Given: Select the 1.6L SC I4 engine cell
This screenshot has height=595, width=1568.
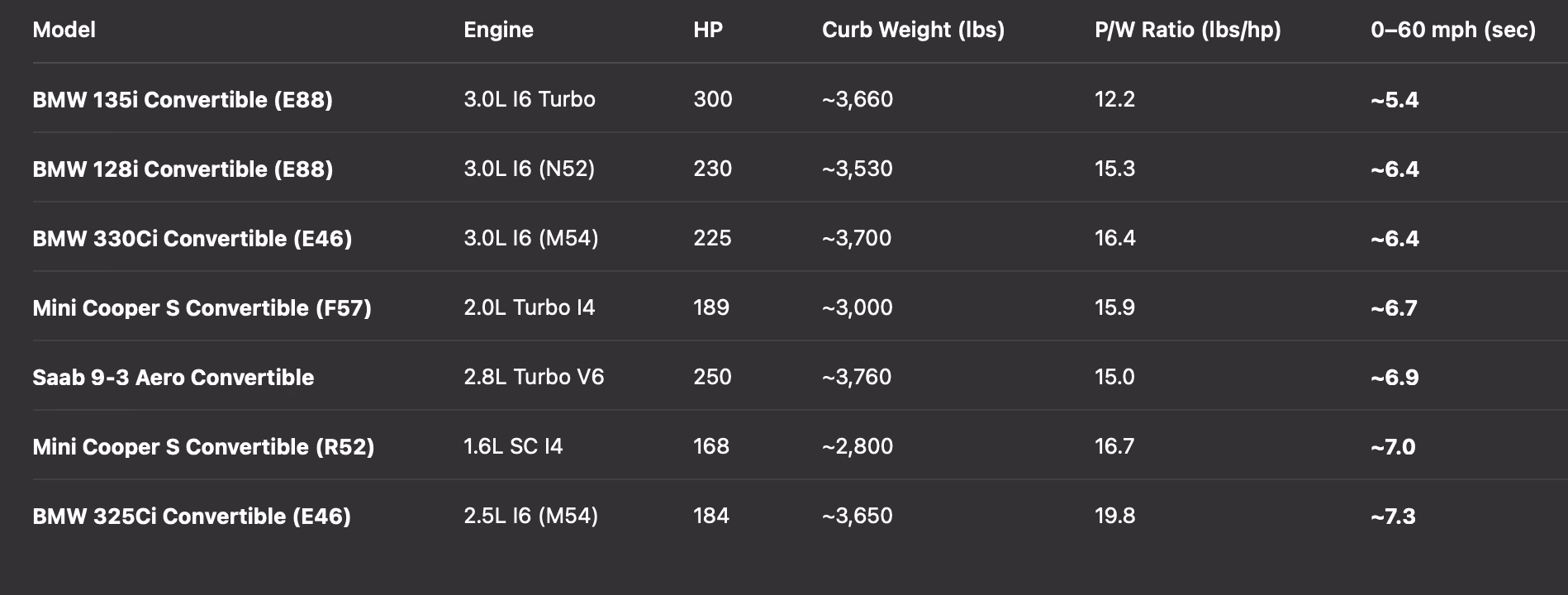Looking at the screenshot, I should pyautogui.click(x=513, y=446).
